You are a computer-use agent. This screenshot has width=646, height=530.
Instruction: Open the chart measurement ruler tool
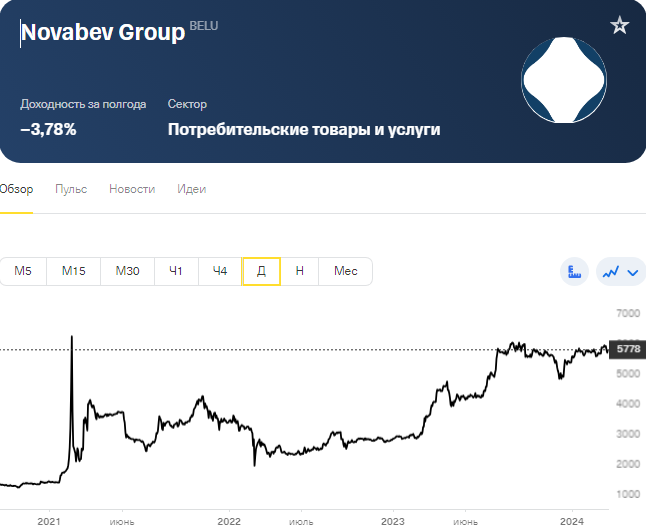(x=574, y=271)
